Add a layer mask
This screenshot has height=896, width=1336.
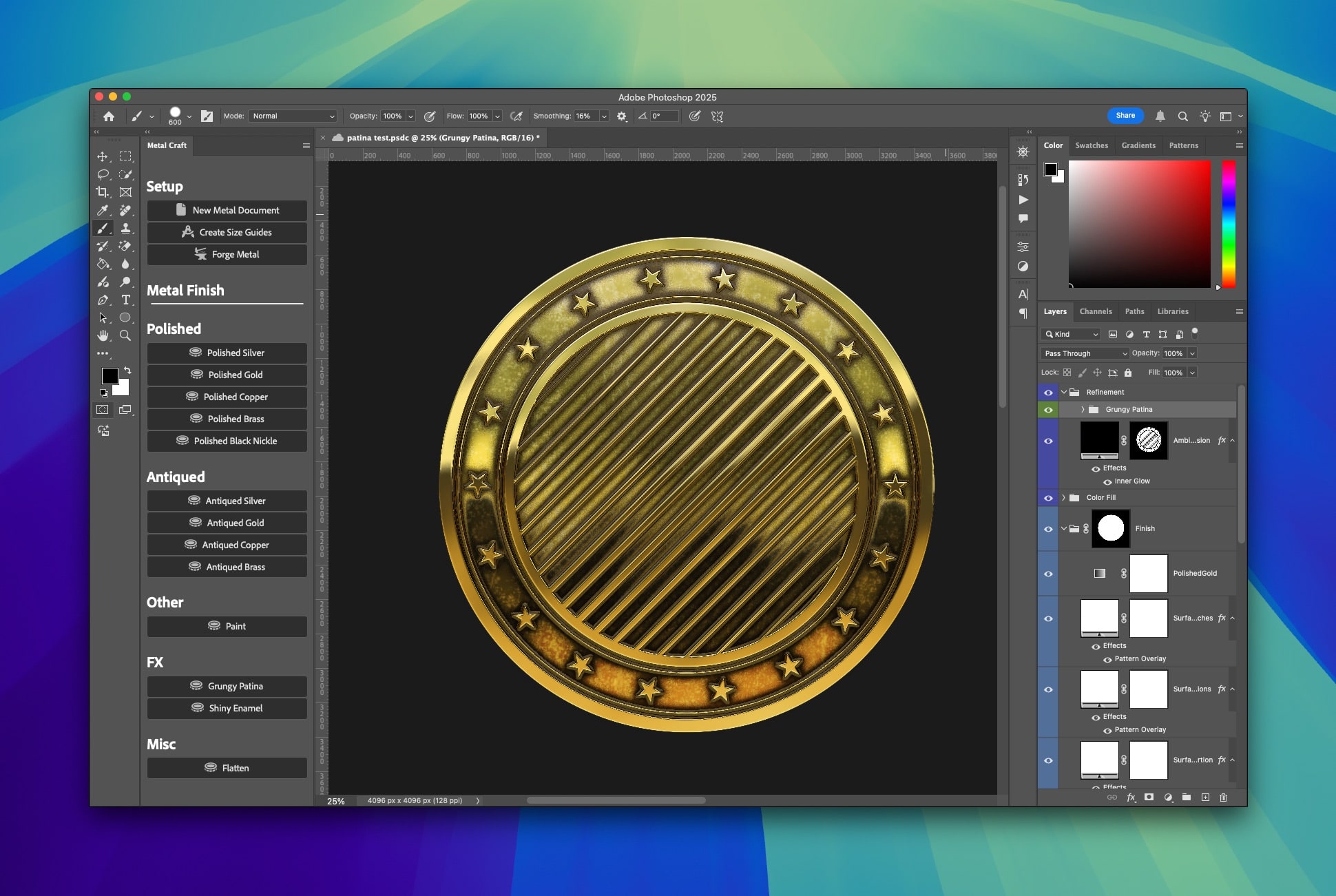click(1149, 798)
